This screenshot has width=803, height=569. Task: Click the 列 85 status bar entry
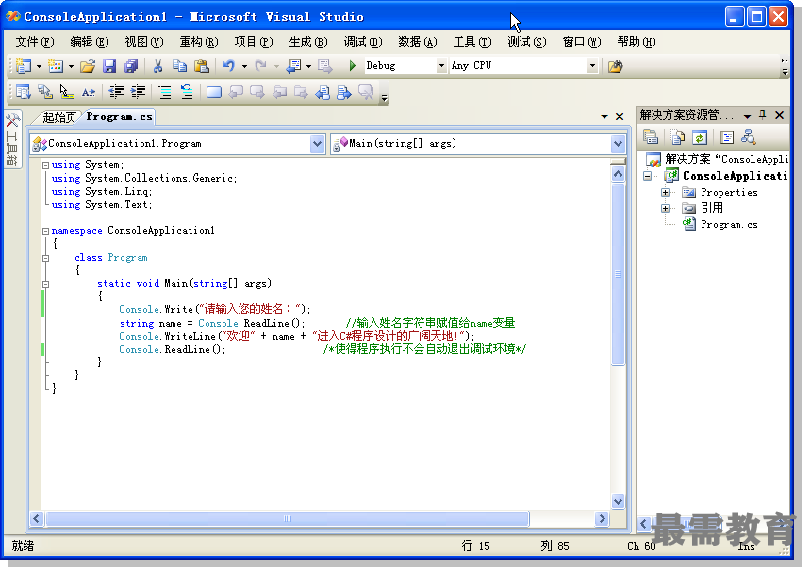(555, 546)
